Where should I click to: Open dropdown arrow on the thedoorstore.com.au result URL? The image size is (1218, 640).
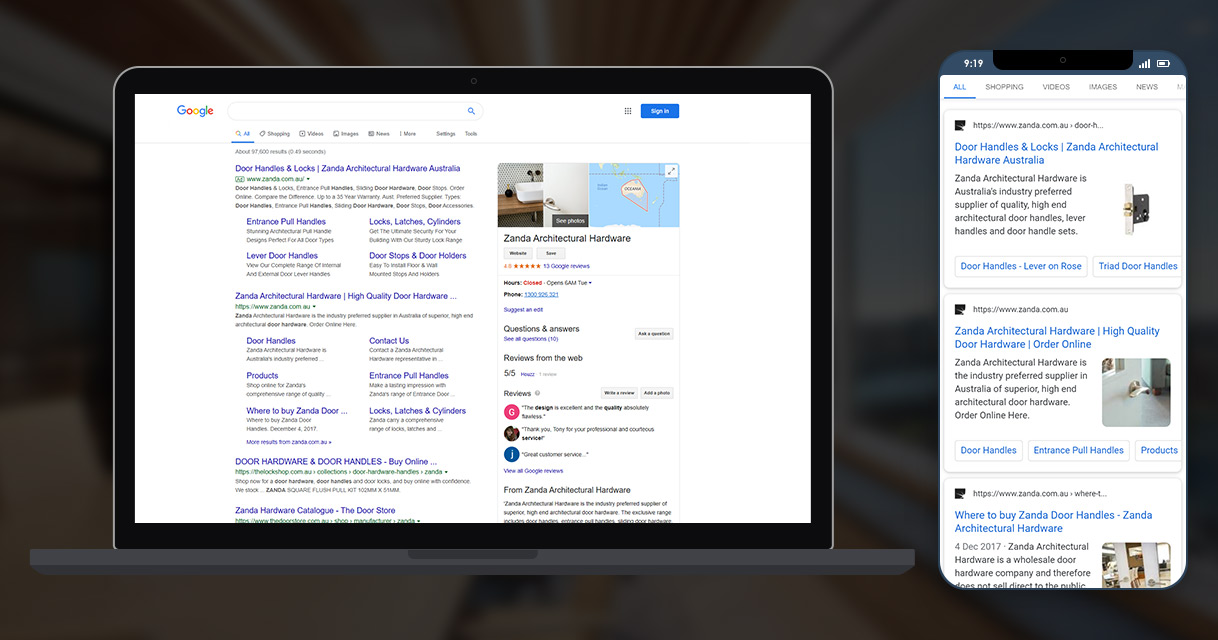[x=418, y=521]
